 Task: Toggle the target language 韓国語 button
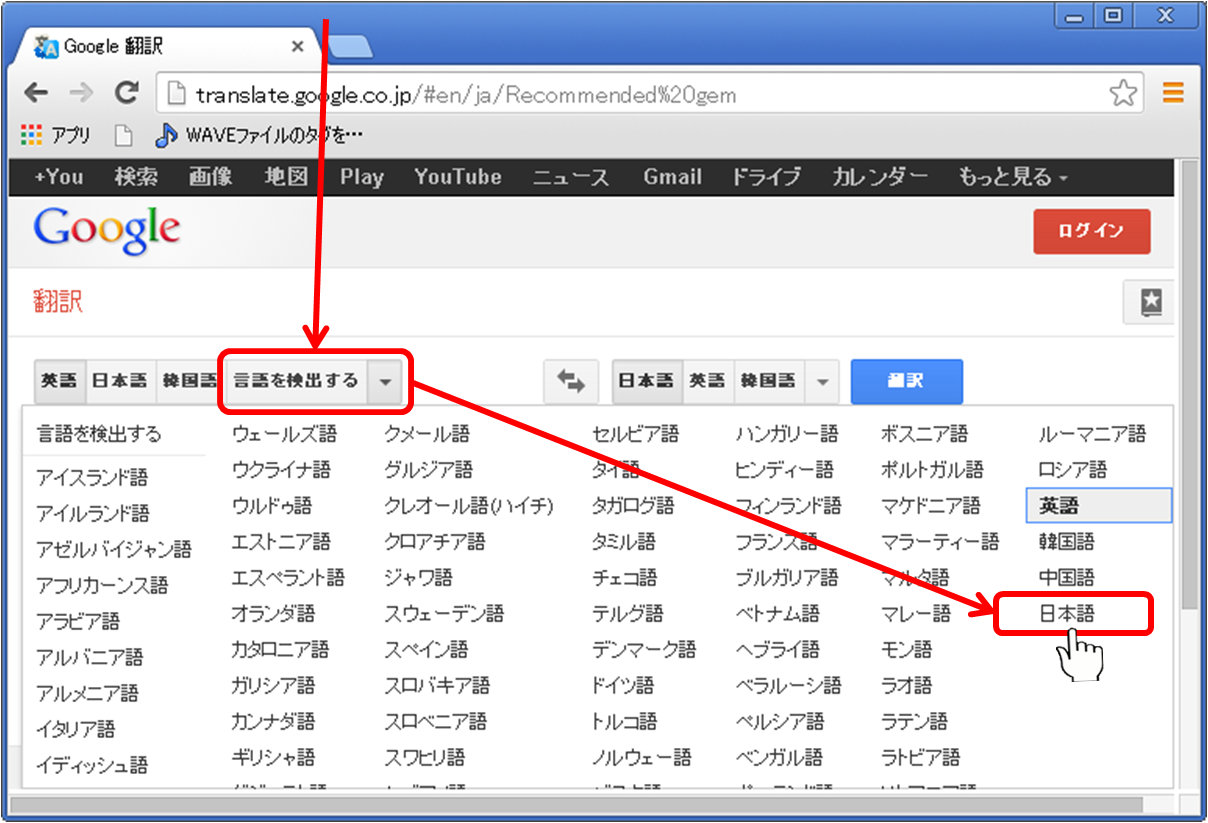click(767, 381)
